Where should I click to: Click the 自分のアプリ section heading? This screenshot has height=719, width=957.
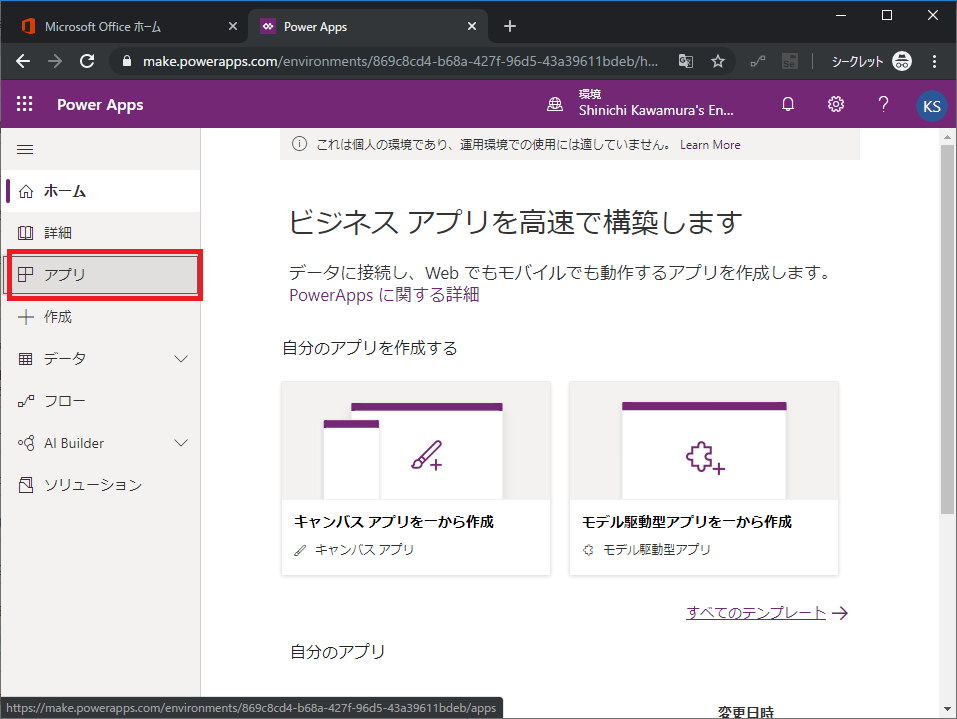(338, 652)
